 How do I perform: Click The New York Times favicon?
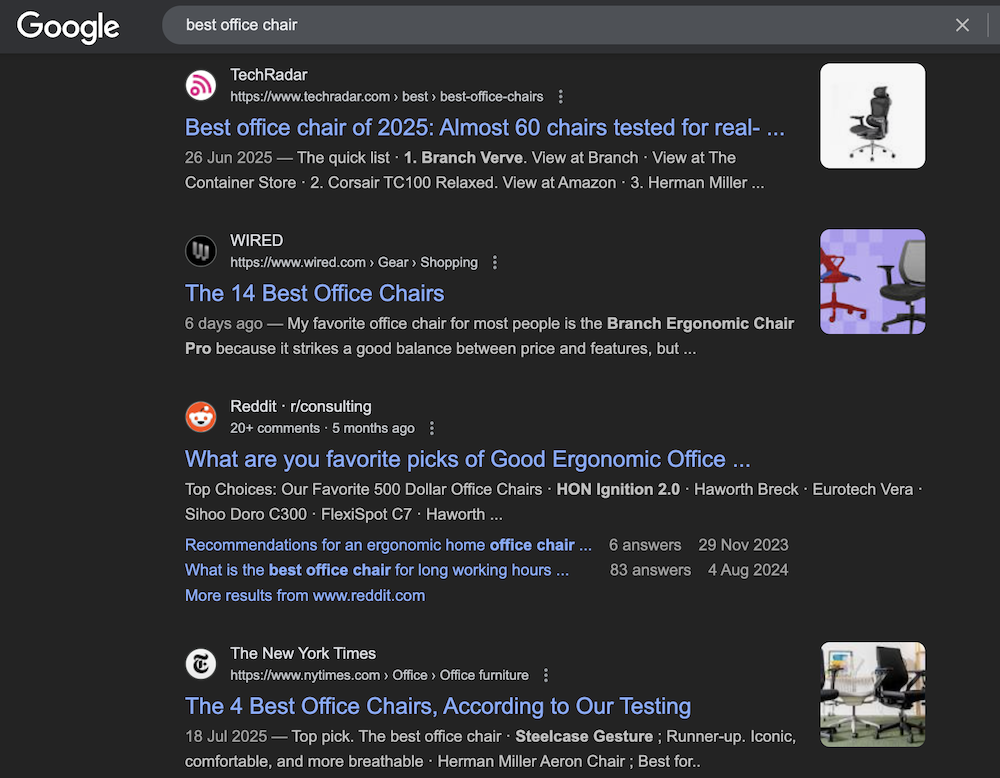pos(201,664)
